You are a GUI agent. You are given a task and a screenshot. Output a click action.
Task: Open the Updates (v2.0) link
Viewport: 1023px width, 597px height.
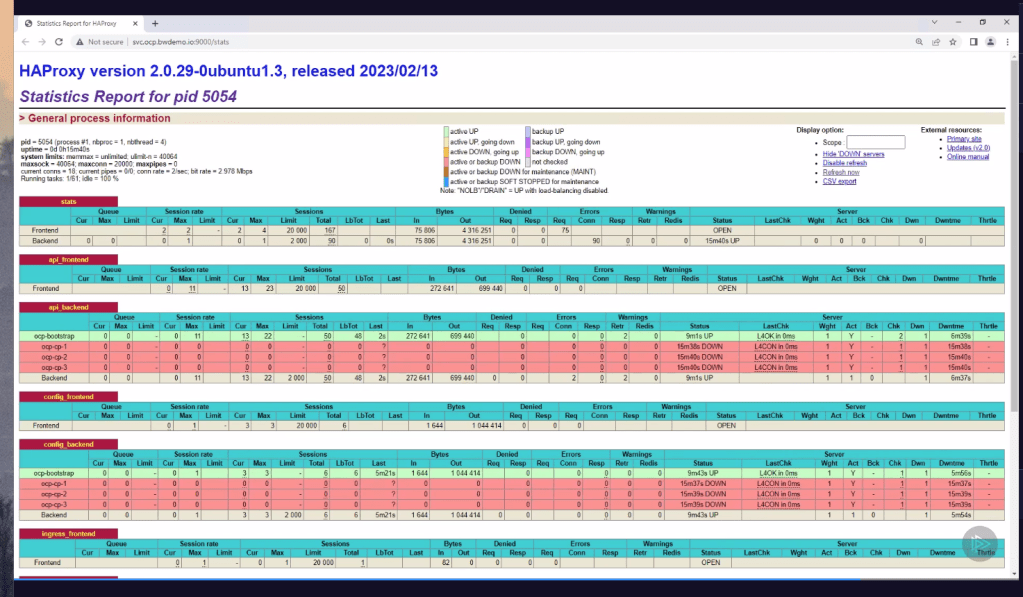[969, 148]
